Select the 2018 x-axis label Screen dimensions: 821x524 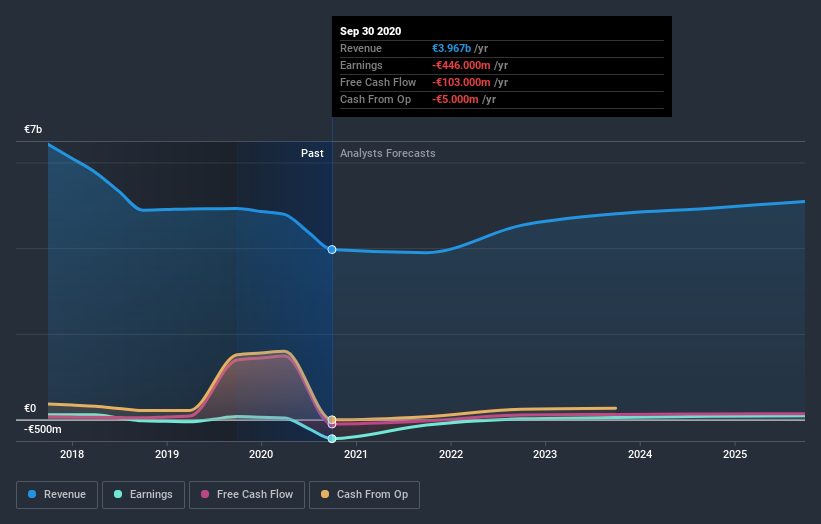(x=72, y=454)
